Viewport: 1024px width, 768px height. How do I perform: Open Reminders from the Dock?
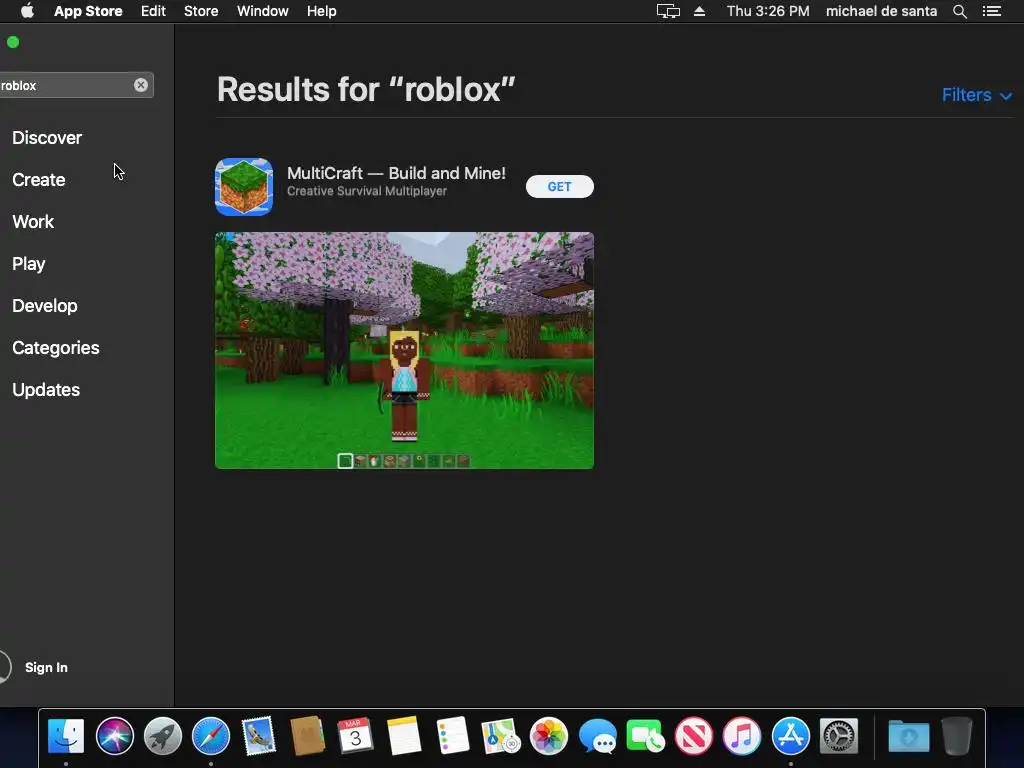point(452,736)
